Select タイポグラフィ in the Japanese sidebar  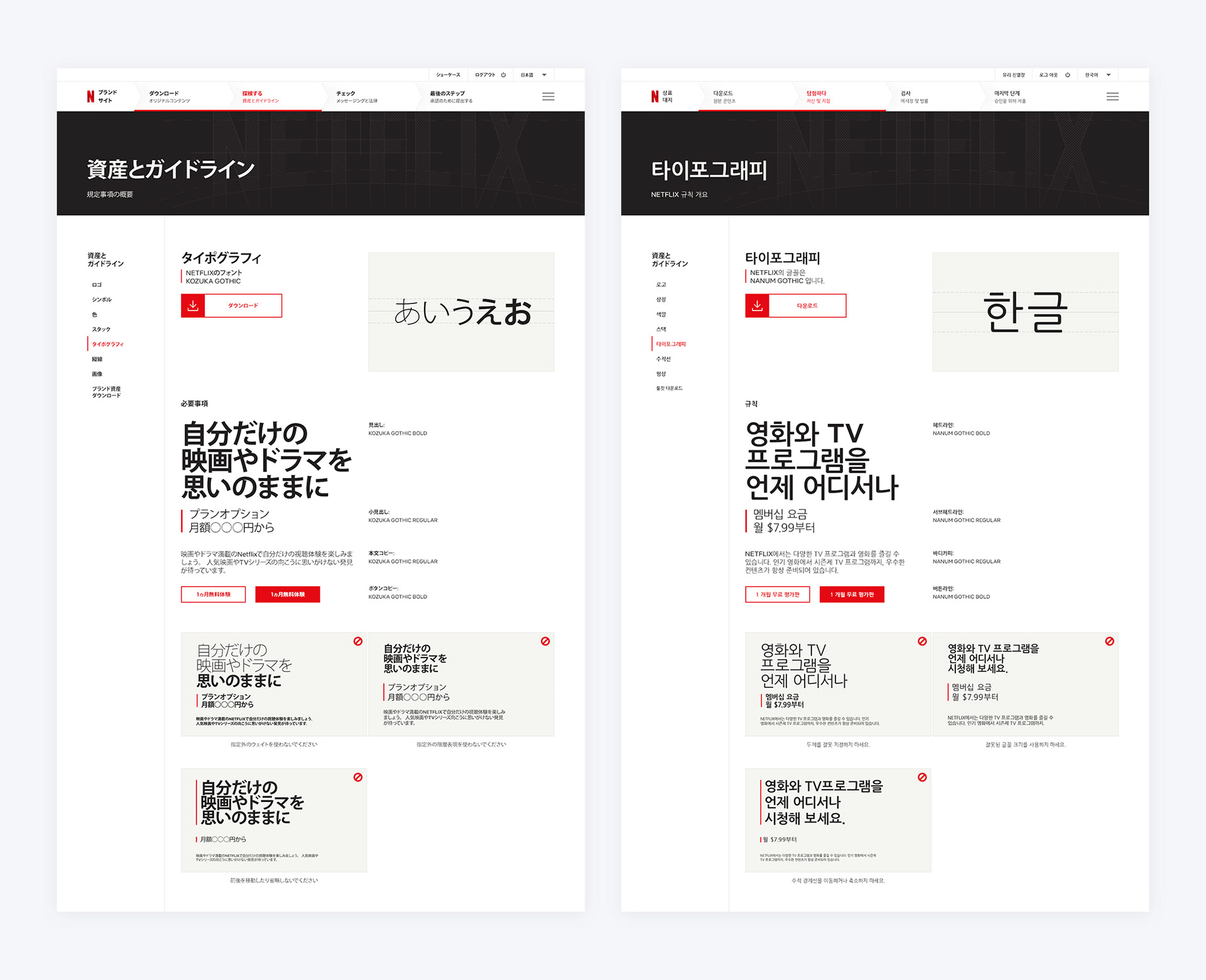tap(108, 344)
